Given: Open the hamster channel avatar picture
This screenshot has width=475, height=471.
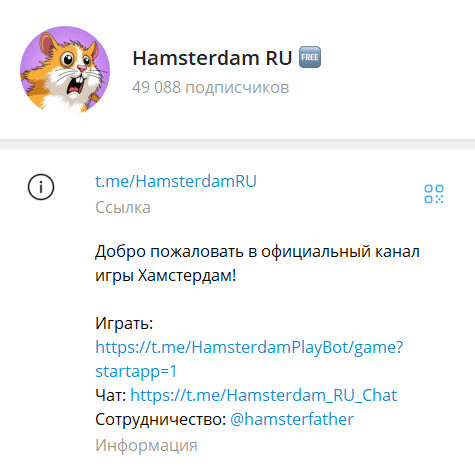Looking at the screenshot, I should [65, 70].
